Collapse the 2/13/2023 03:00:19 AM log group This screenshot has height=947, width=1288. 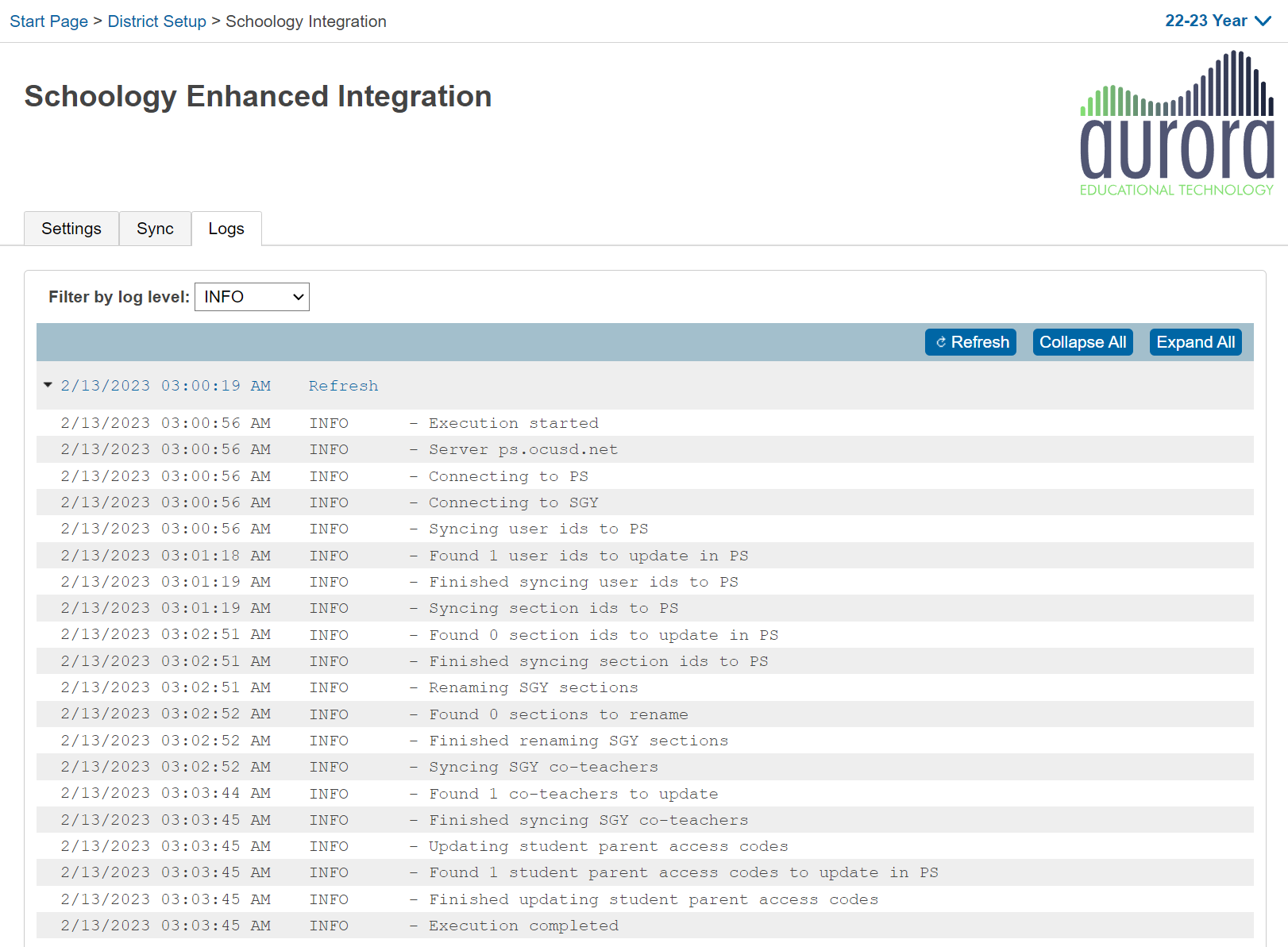coord(48,385)
